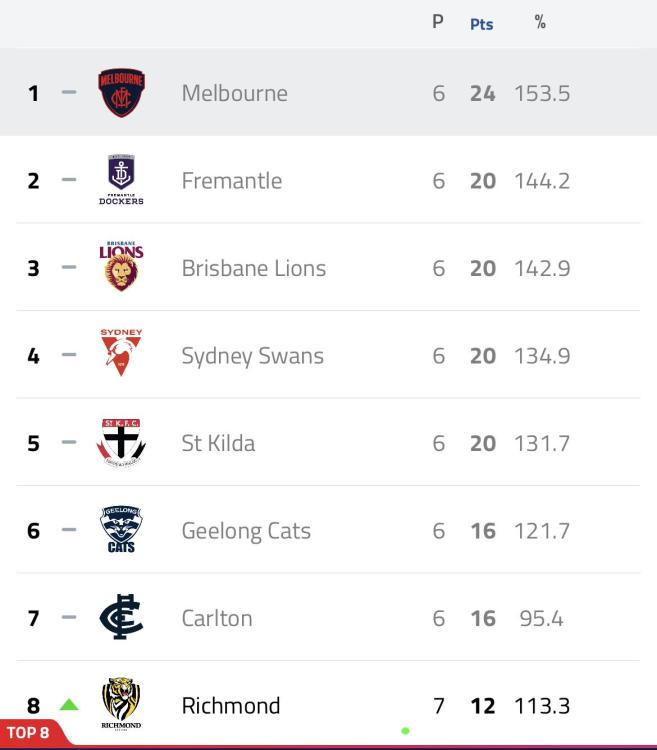Click the Fremantle Dockers logo
657x750 pixels.
pos(121,180)
